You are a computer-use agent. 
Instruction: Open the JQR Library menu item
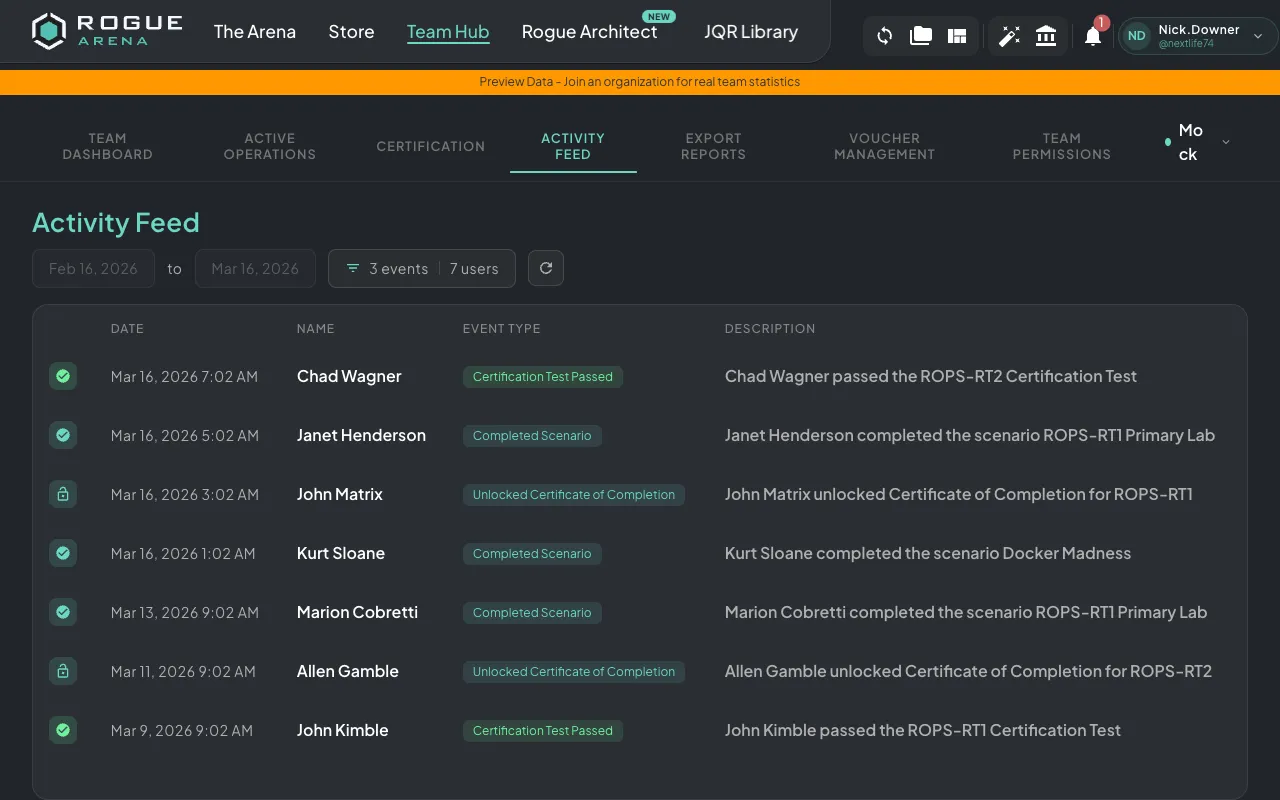pyautogui.click(x=751, y=32)
